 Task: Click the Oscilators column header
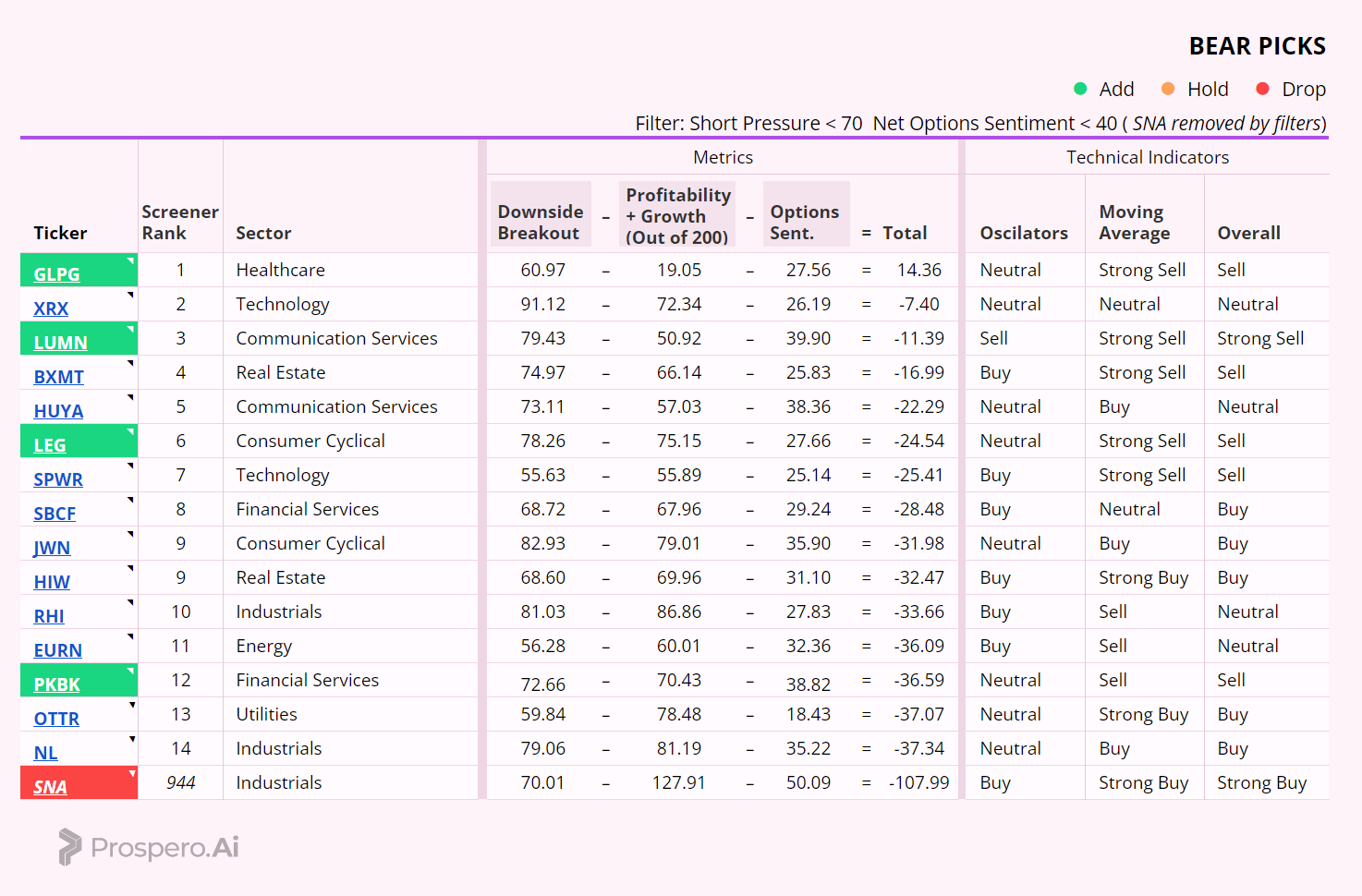1024,233
